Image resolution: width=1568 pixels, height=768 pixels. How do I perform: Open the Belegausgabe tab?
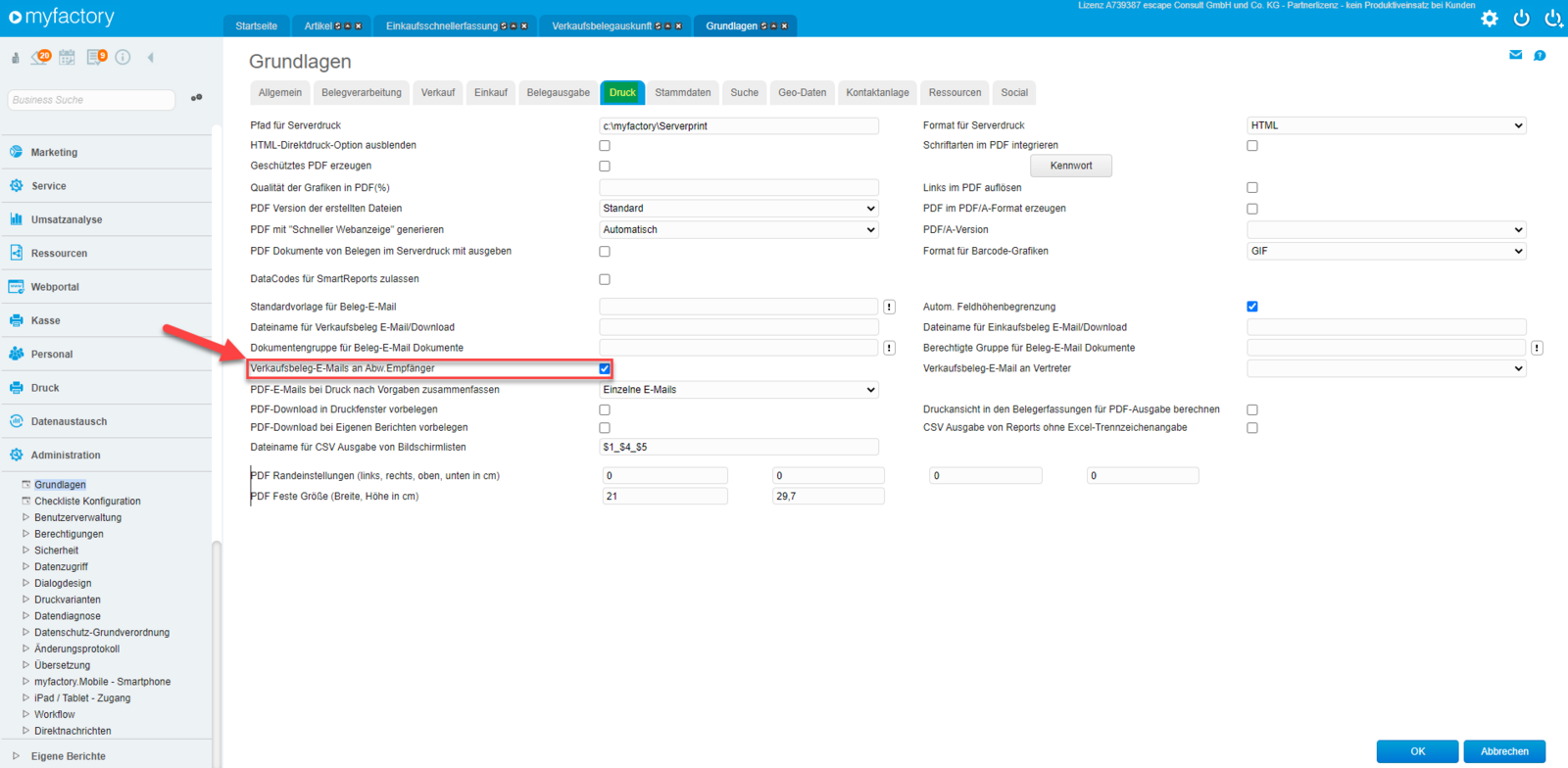click(559, 93)
